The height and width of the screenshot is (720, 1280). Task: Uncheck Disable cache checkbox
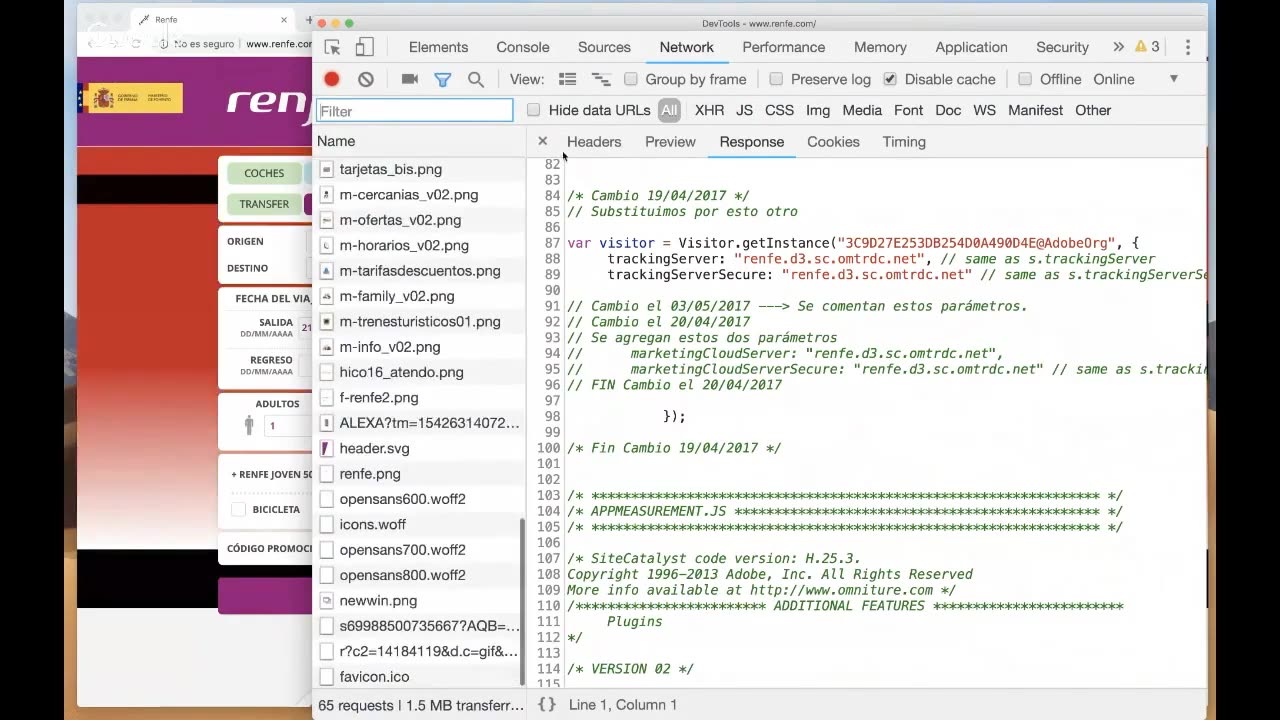tap(890, 79)
